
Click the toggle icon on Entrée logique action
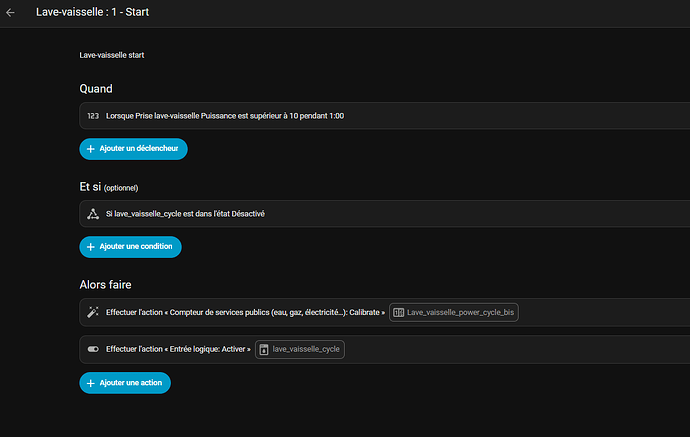[x=93, y=349]
